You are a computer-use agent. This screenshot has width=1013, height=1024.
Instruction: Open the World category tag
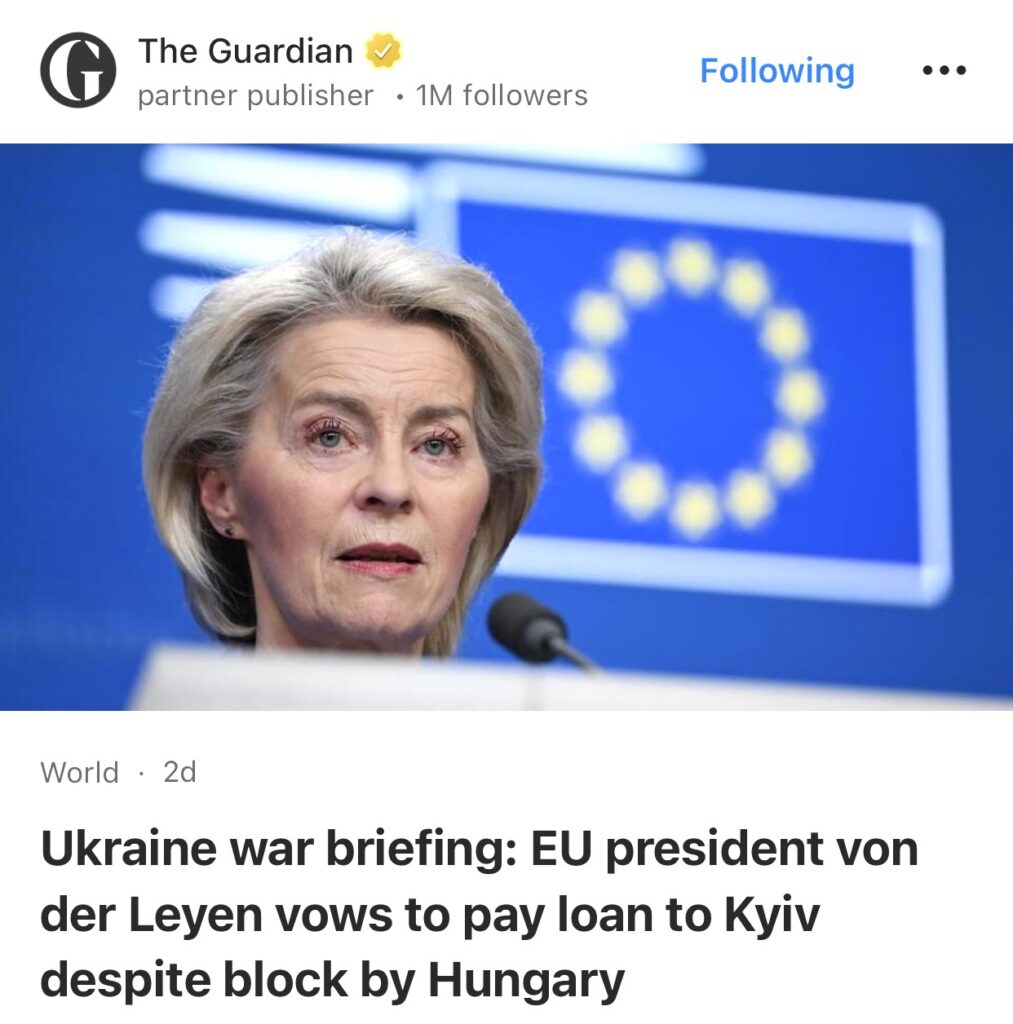coord(80,773)
